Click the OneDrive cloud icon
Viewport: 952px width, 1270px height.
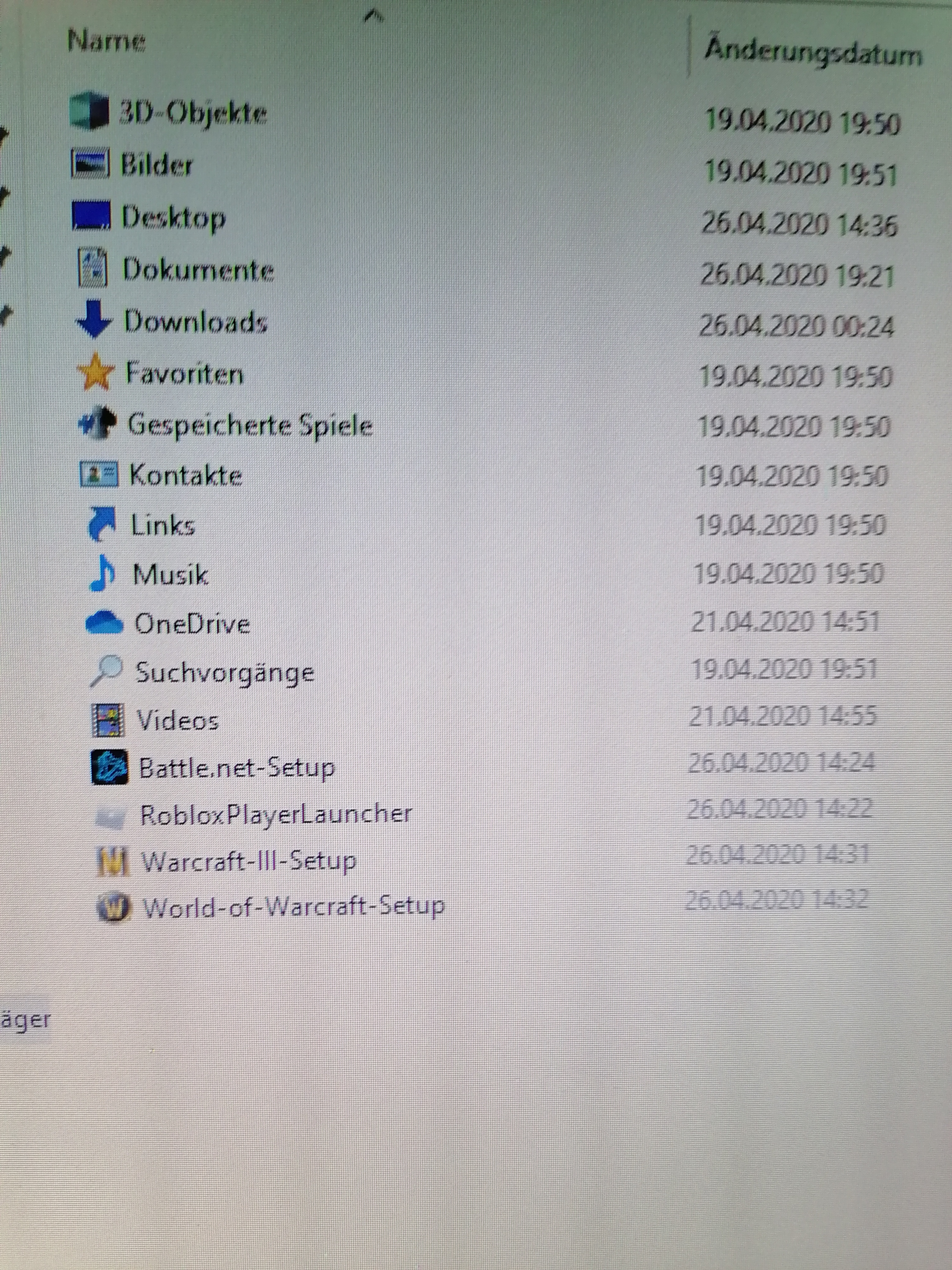click(x=104, y=623)
